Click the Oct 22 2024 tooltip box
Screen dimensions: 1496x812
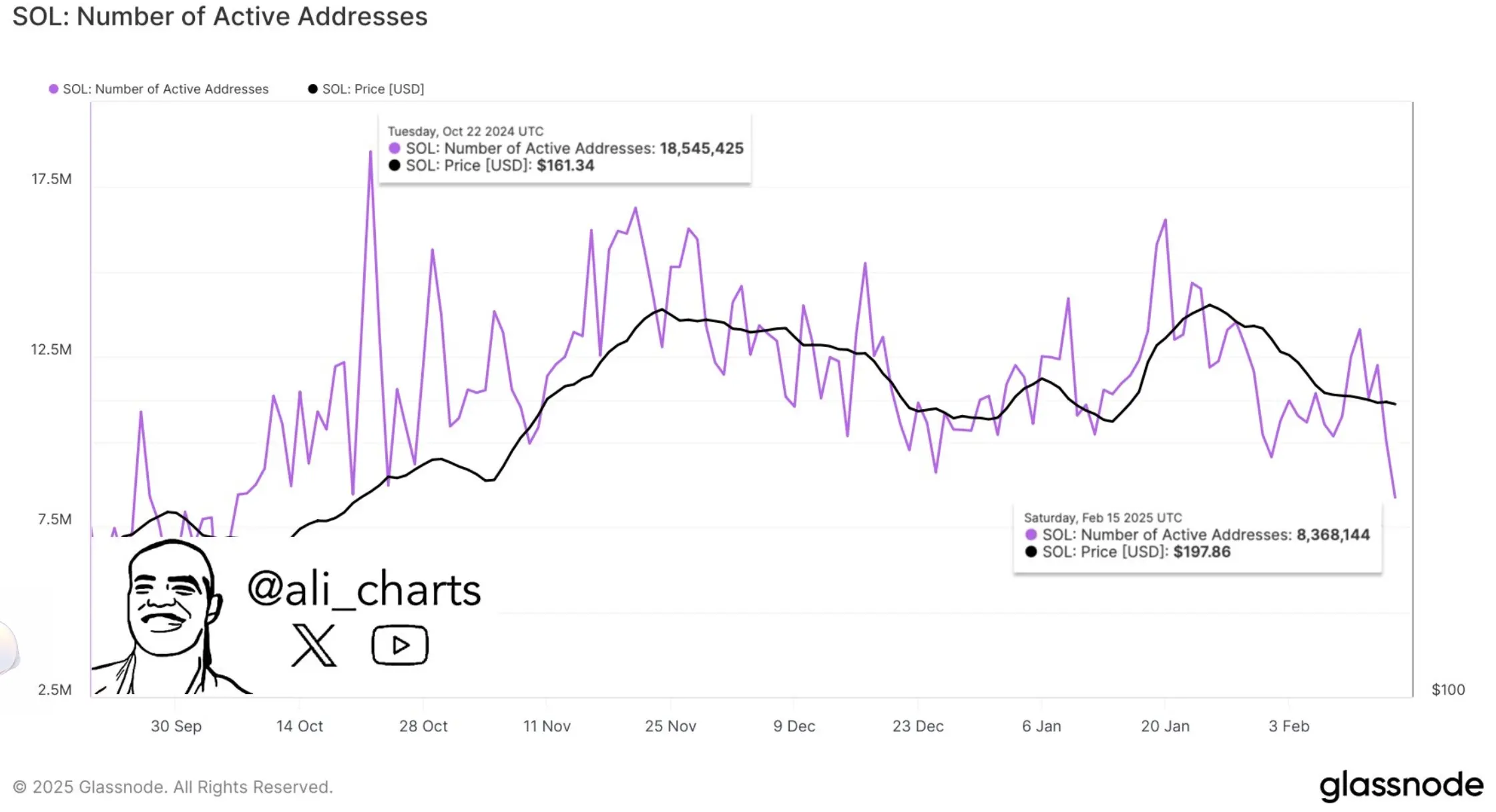click(x=564, y=148)
